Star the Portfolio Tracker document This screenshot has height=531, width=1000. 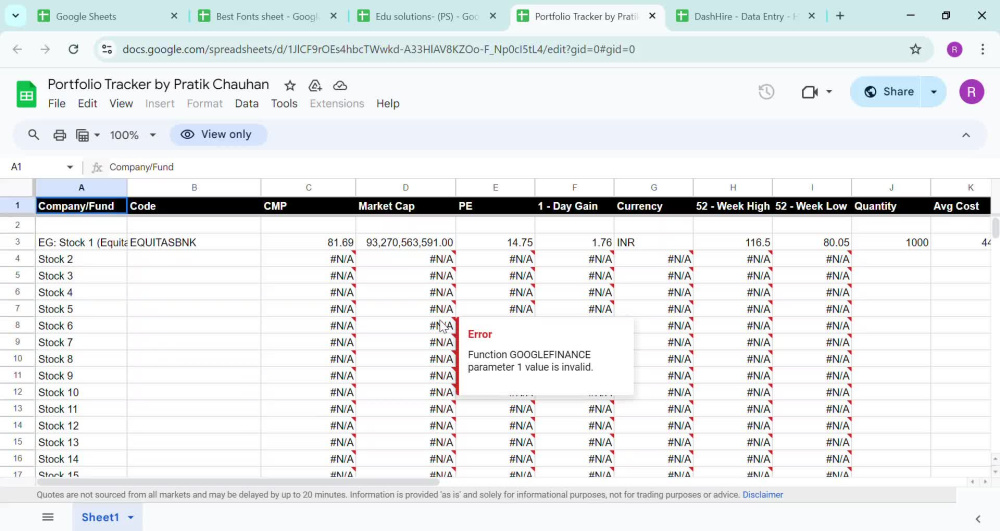point(290,85)
